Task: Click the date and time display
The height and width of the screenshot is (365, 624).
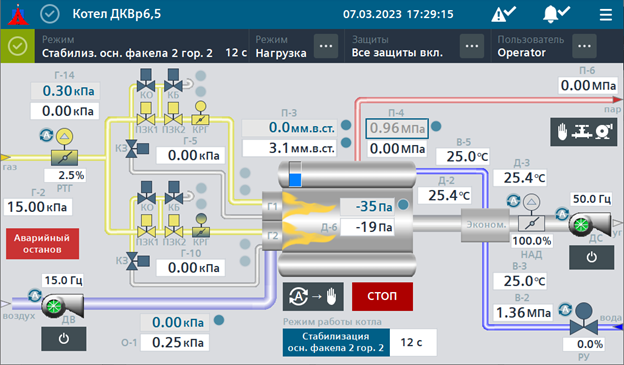Action: tap(398, 15)
